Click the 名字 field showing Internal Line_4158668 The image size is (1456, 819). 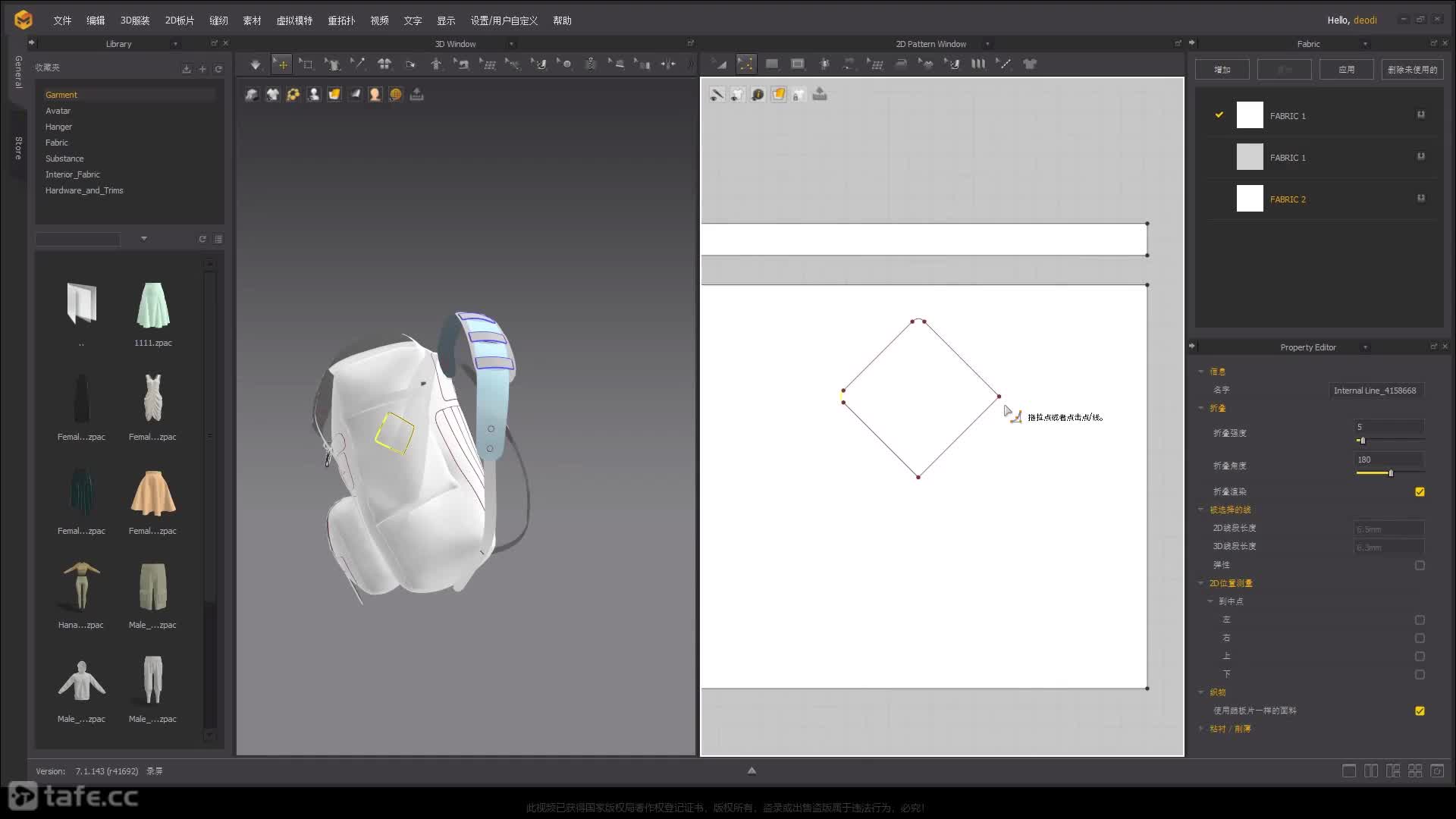tap(1375, 391)
